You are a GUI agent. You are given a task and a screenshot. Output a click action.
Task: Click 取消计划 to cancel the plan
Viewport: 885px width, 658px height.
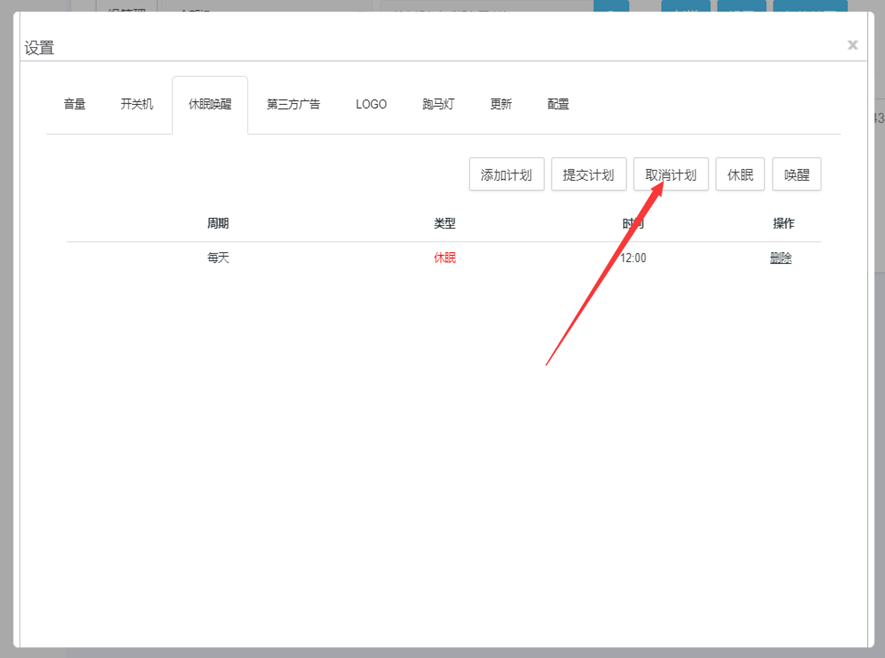671,175
